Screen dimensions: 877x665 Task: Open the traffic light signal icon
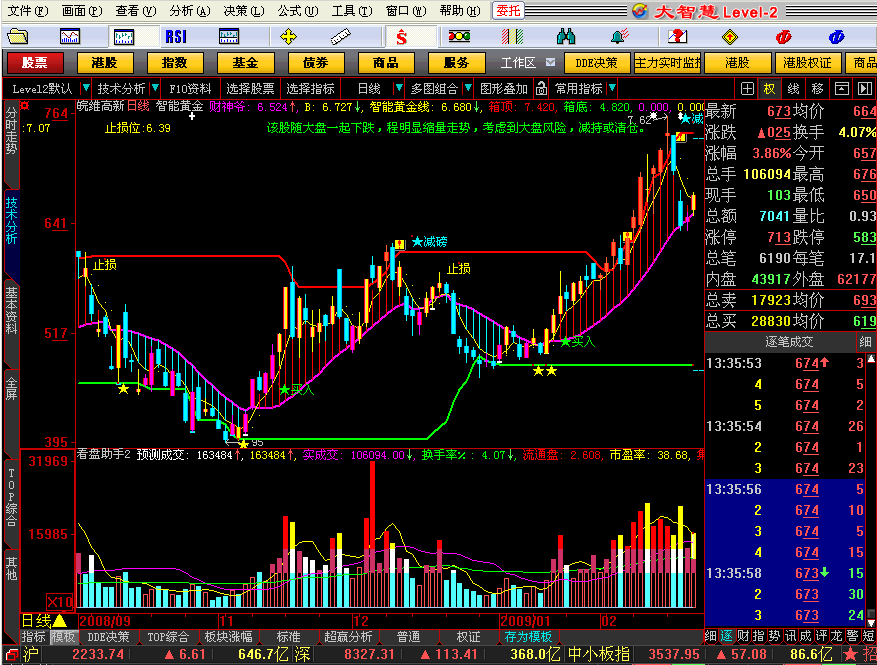pos(459,37)
